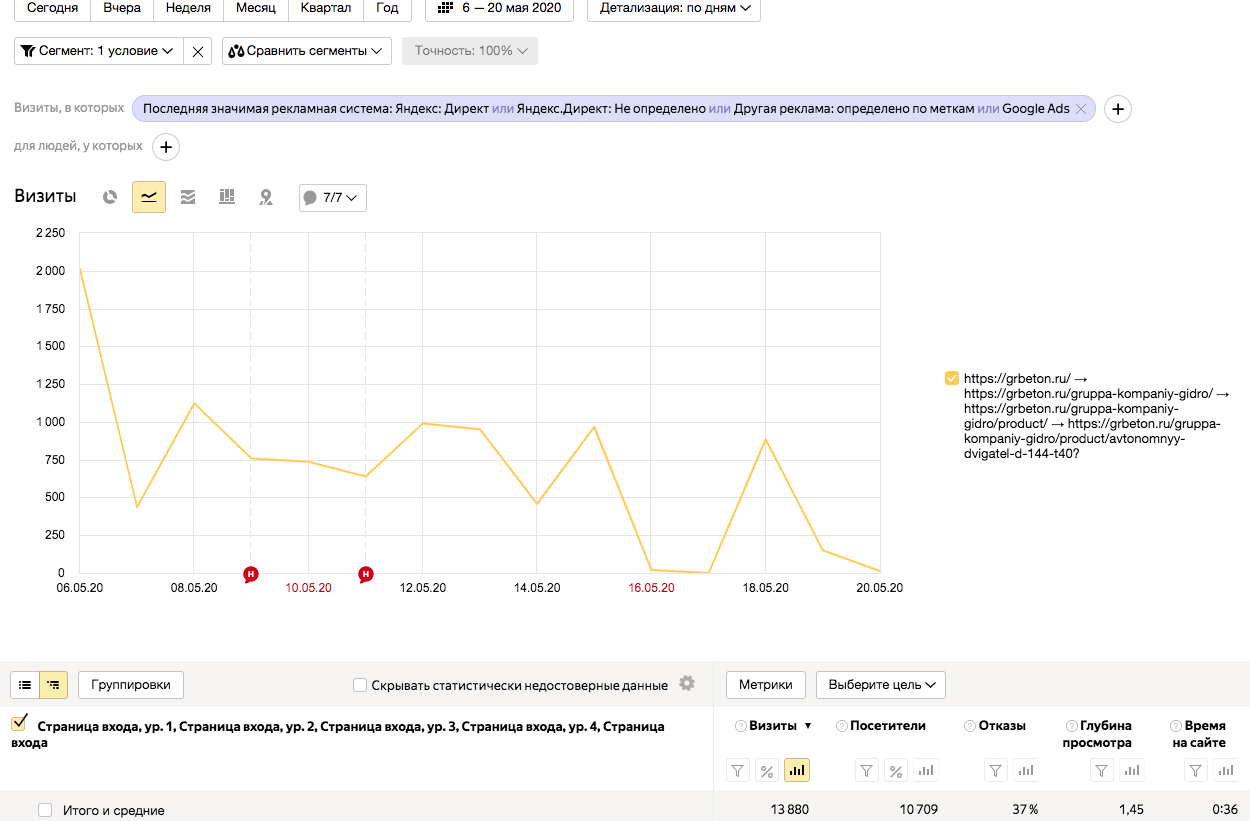
Task: Open Сравнить сегменты dropdown
Action: click(306, 51)
